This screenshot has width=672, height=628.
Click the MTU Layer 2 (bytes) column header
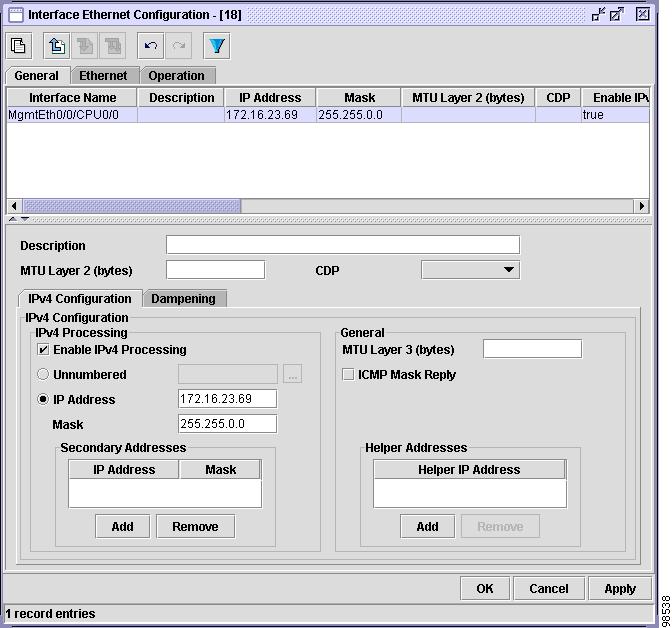point(468,98)
